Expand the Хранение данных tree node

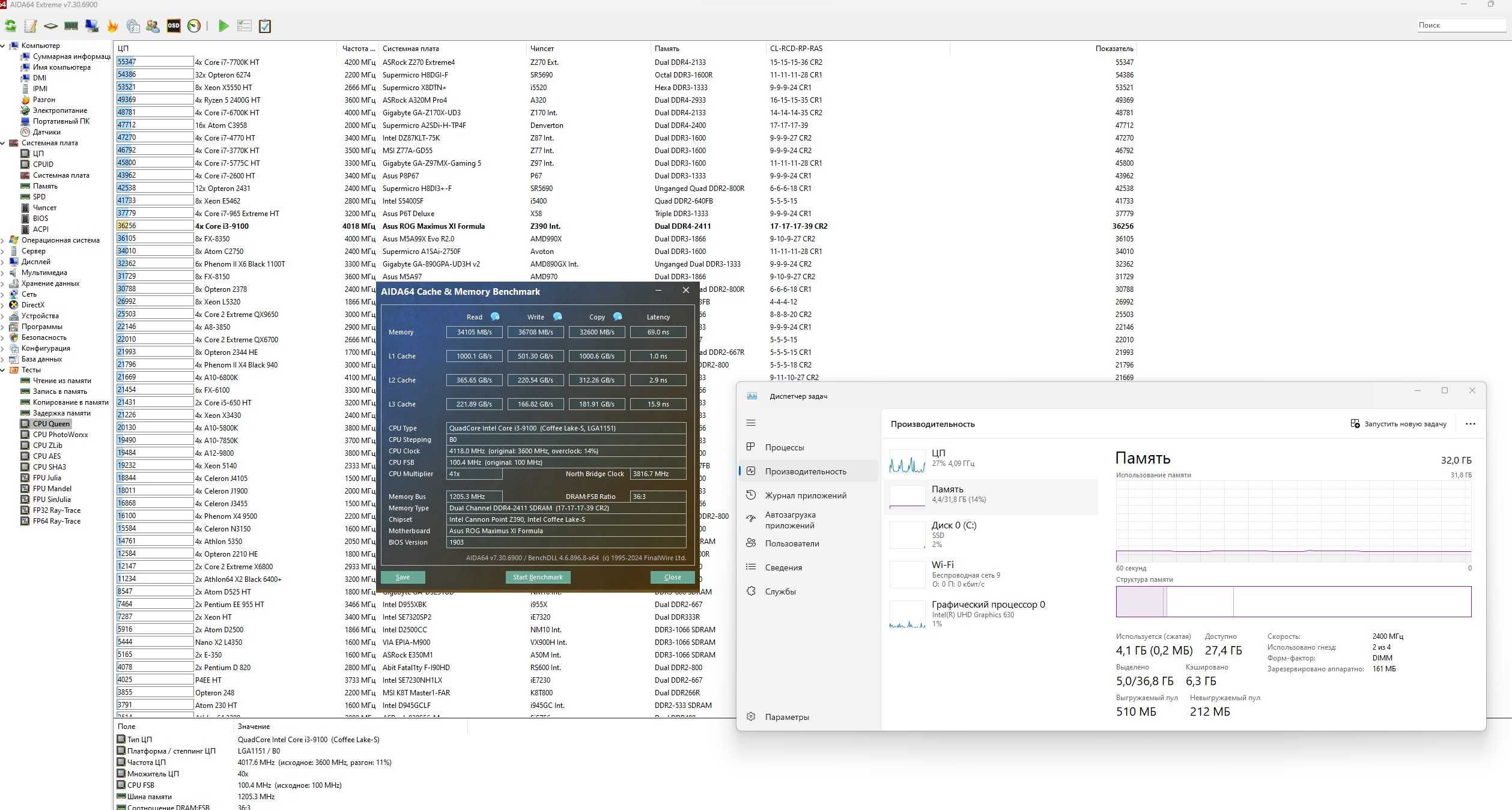[x=3, y=283]
